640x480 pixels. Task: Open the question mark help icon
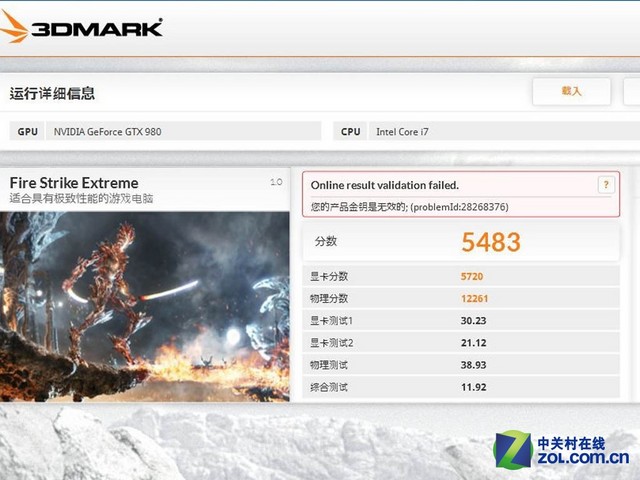[606, 185]
